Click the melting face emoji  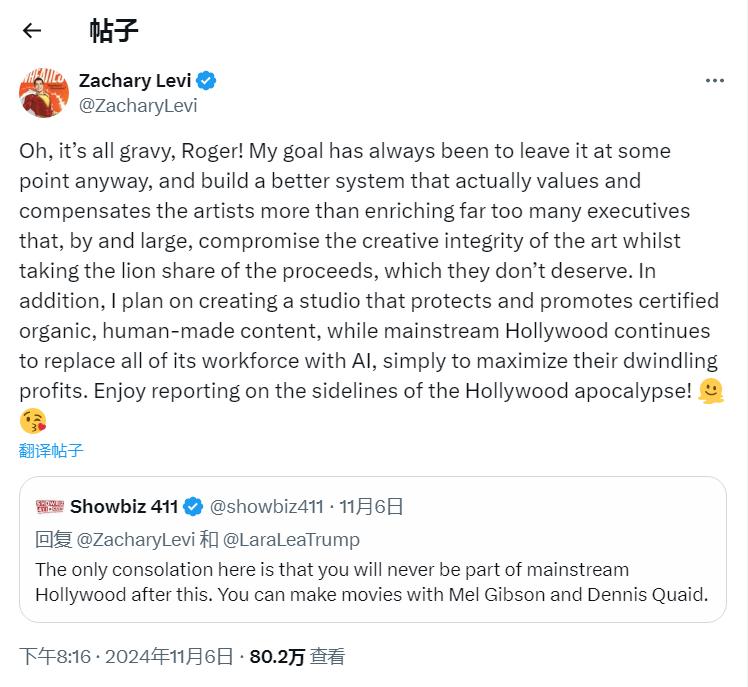pyautogui.click(x=712, y=391)
